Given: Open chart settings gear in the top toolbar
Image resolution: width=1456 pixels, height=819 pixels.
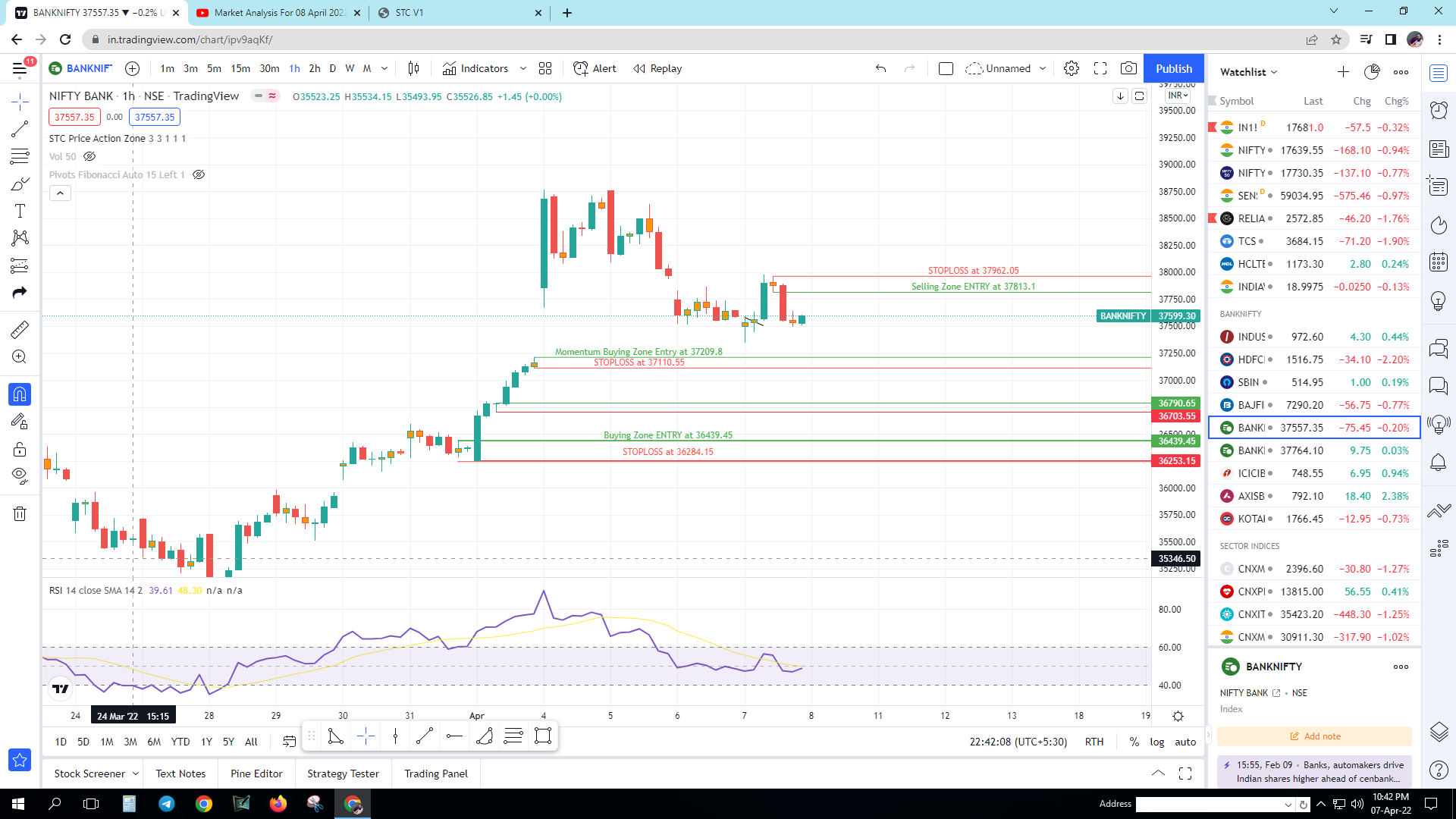Looking at the screenshot, I should click(x=1071, y=68).
